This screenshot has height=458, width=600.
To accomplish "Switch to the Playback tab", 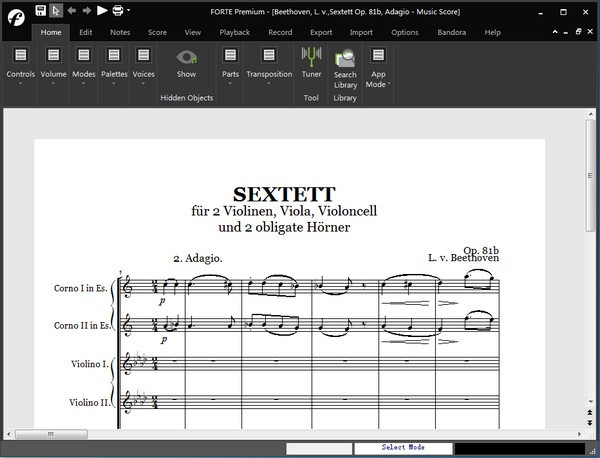I will click(234, 32).
